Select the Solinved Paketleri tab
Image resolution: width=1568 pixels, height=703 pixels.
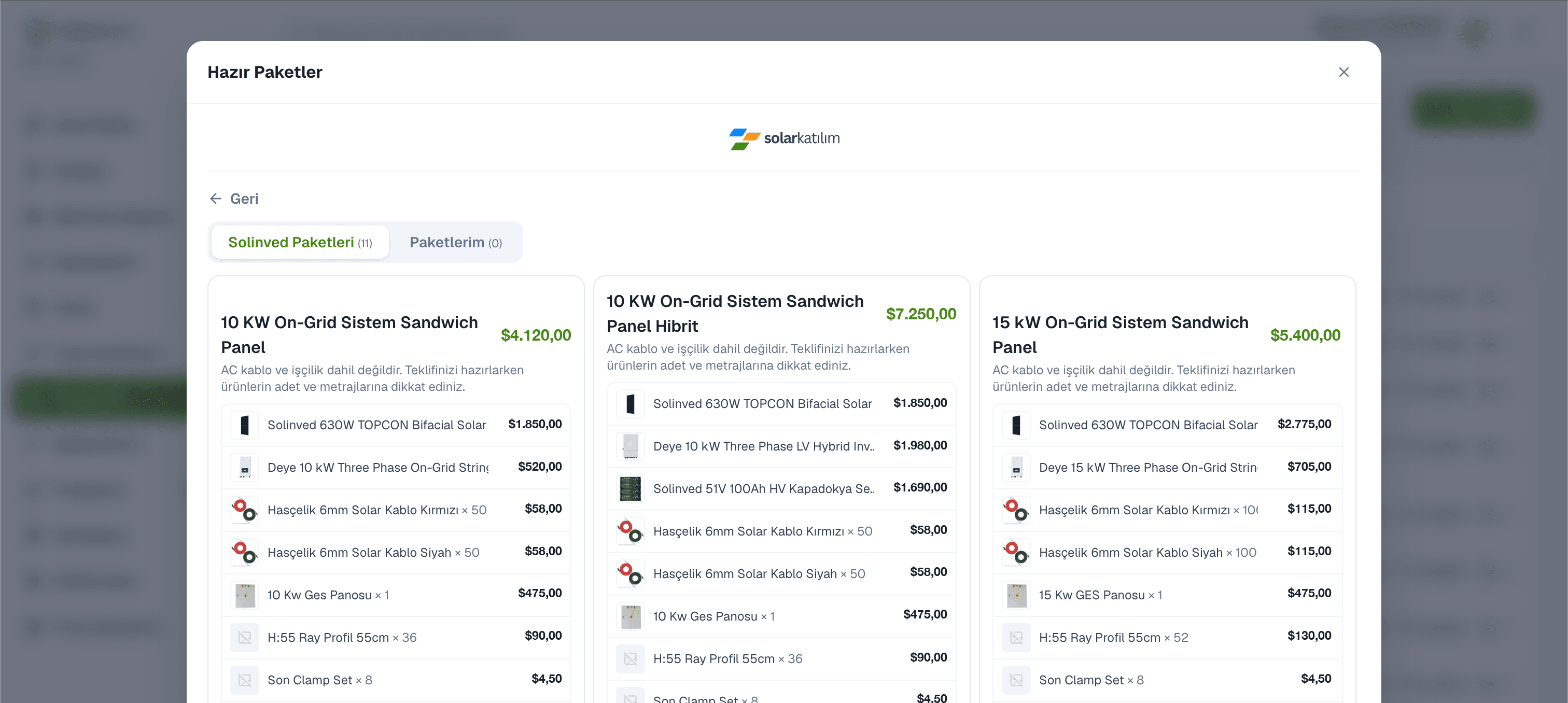point(300,242)
